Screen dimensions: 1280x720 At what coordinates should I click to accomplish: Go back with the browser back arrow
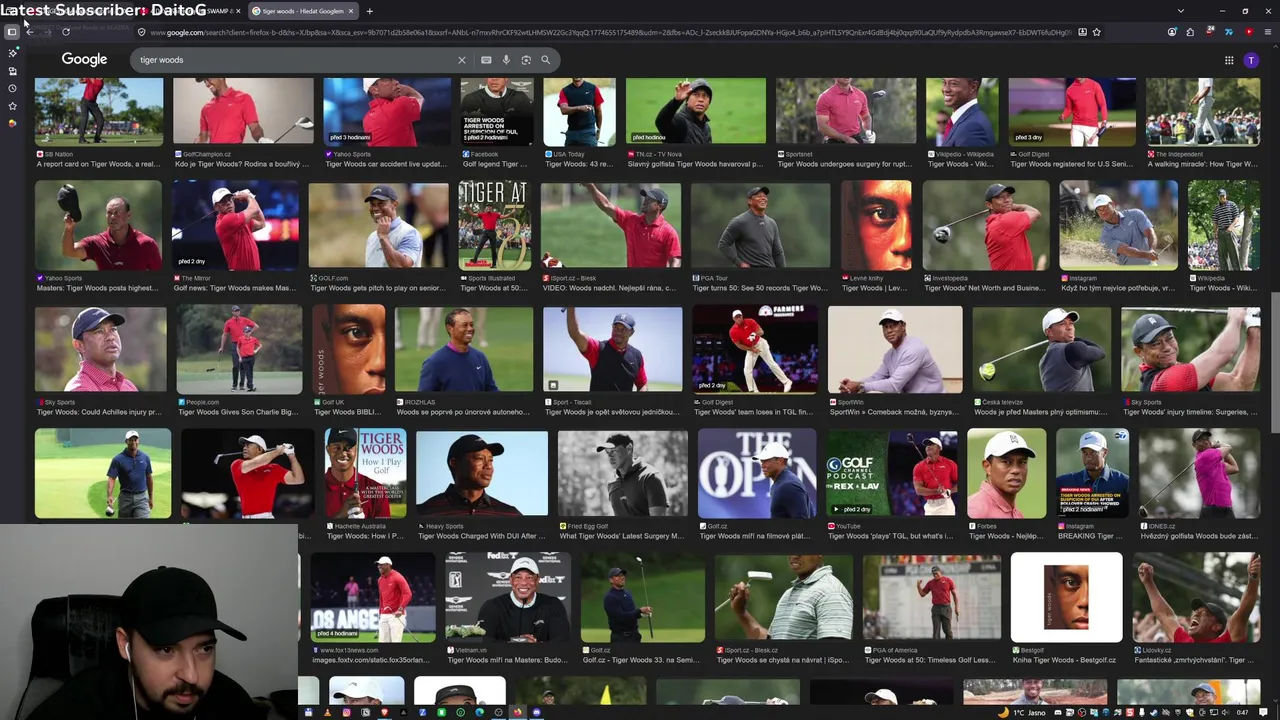coord(30,32)
